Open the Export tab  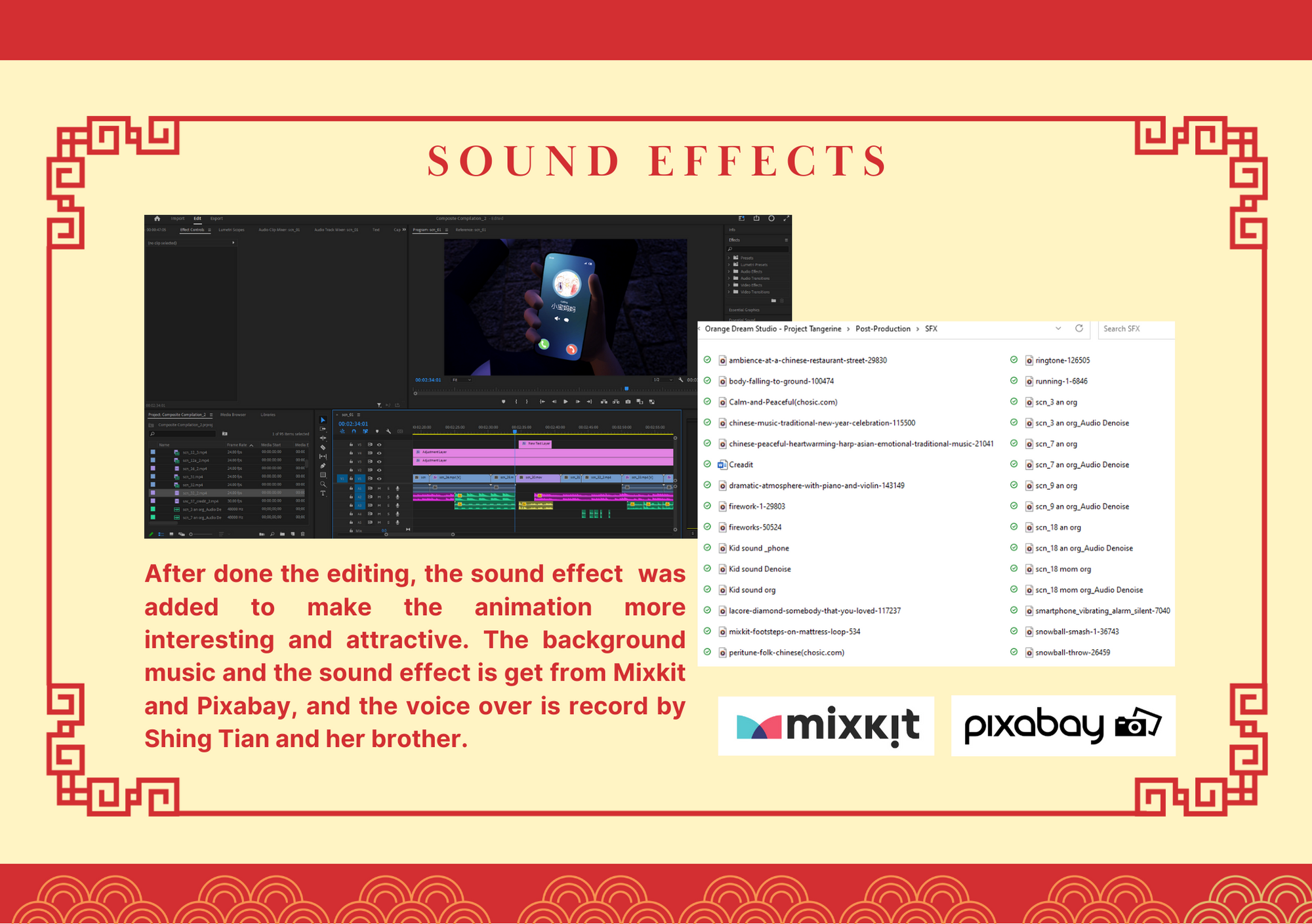(216, 218)
